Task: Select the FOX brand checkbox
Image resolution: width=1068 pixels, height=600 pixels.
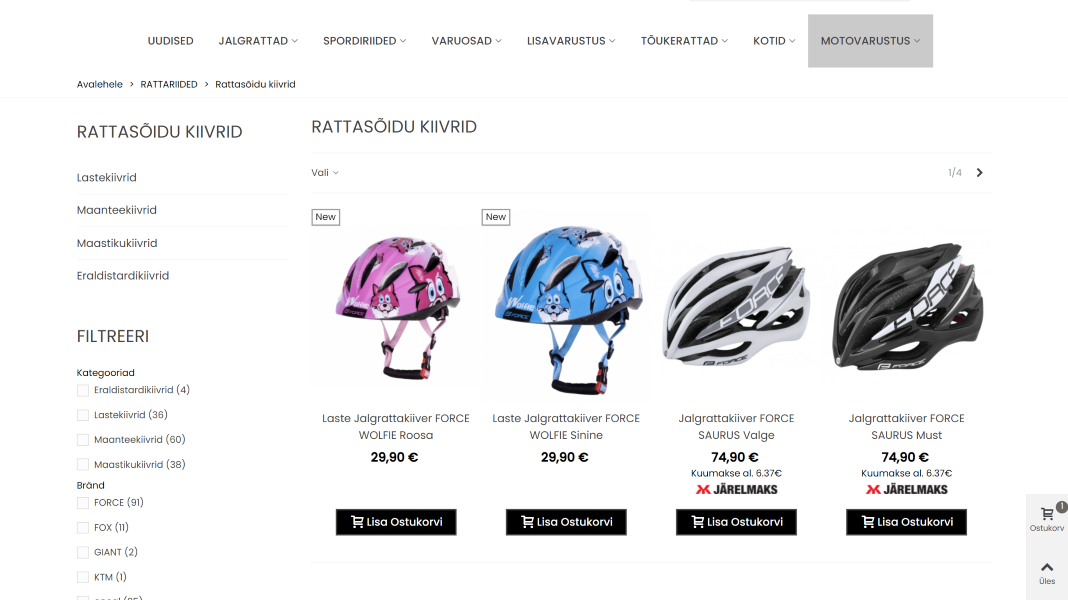Action: (x=83, y=528)
